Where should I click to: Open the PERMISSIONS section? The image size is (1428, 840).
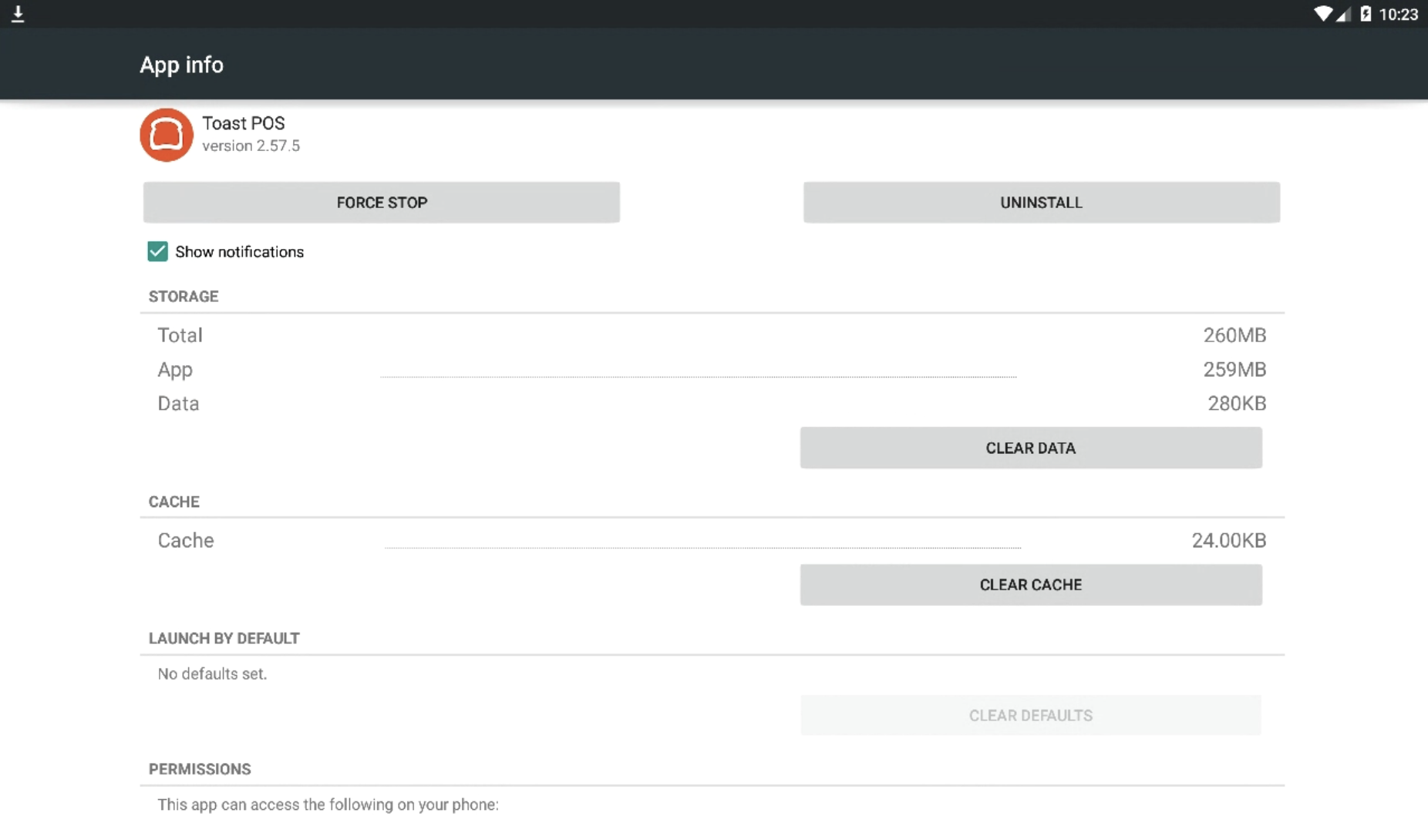pos(199,768)
